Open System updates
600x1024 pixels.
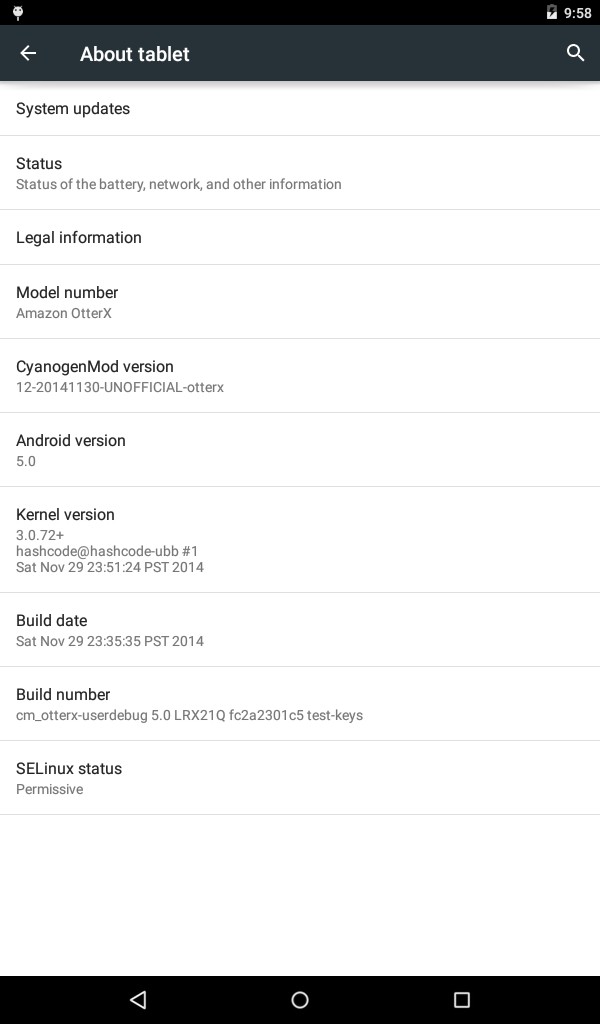(300, 108)
